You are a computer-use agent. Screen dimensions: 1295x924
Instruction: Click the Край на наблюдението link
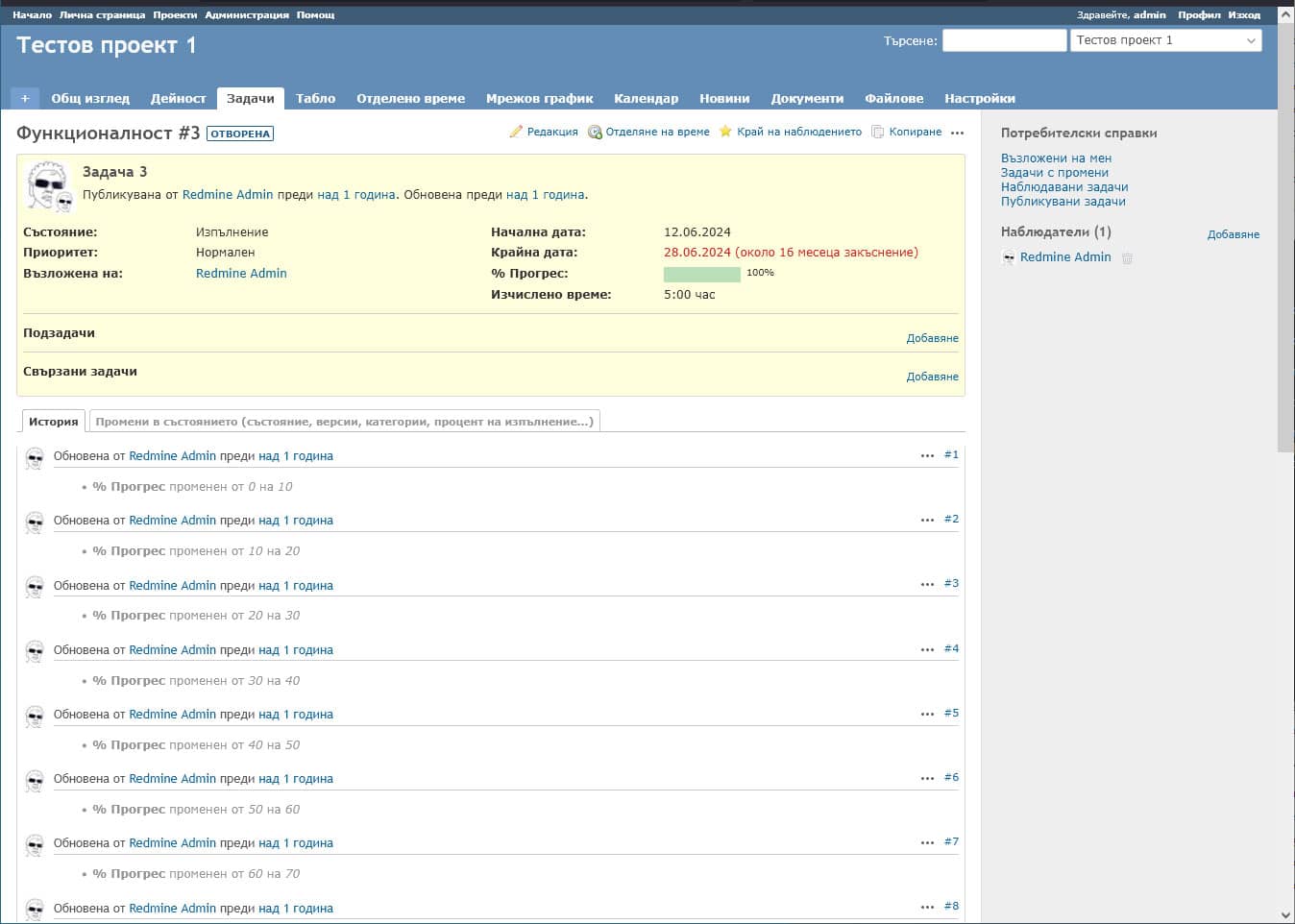coord(799,132)
